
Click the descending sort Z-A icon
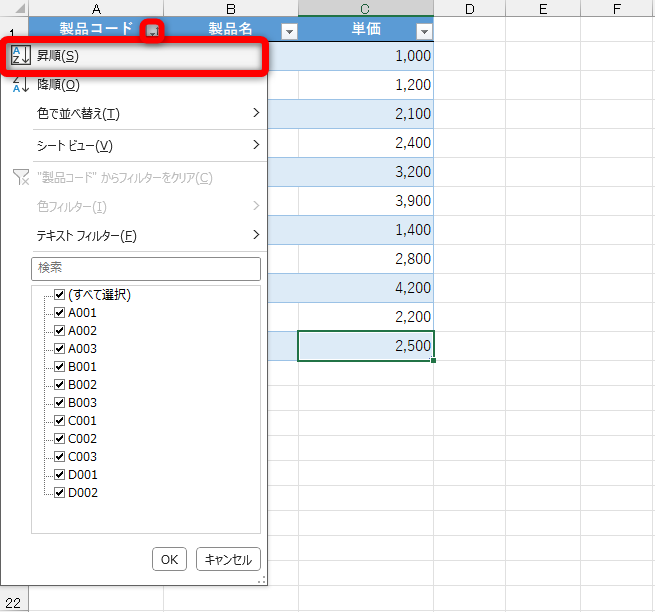tap(20, 84)
